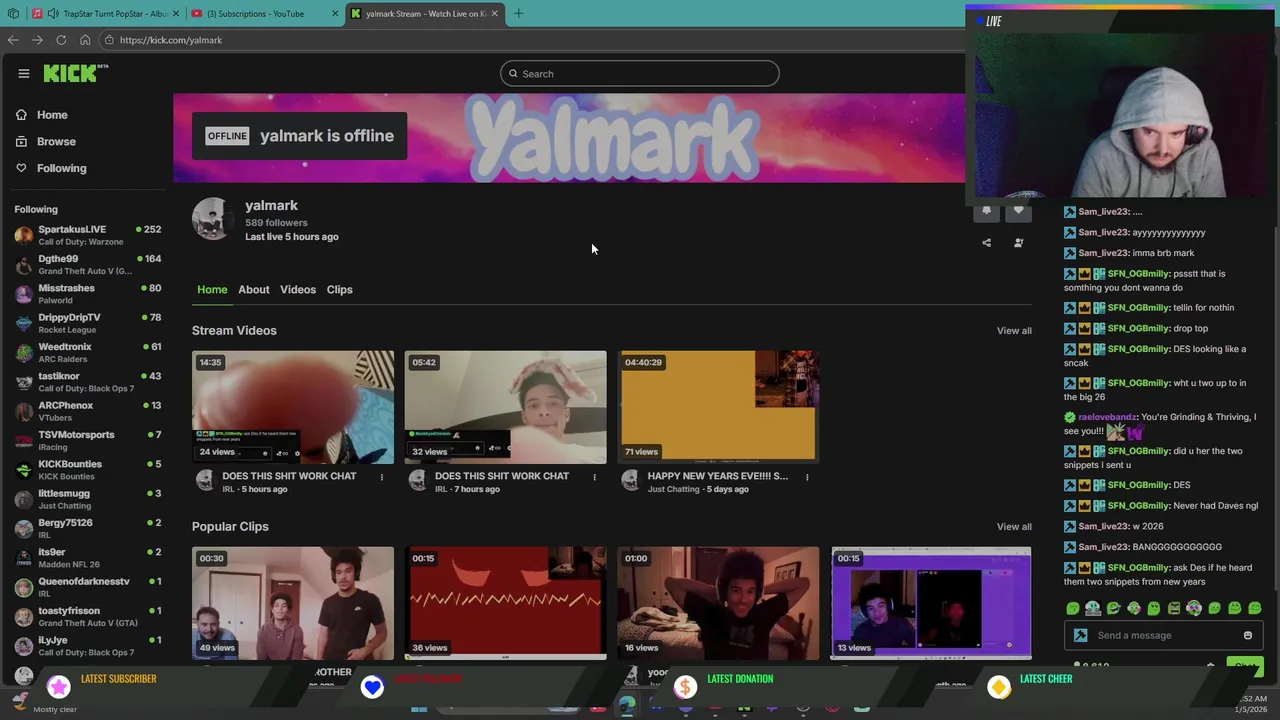Open the 14:35 stream video thumbnail
1280x720 pixels.
(x=293, y=407)
